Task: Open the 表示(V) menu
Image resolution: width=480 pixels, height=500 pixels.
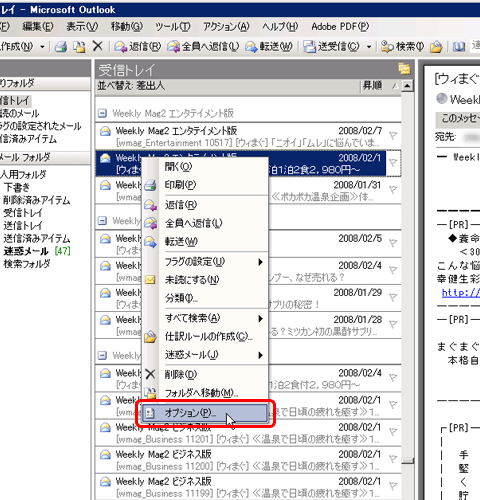Action: [82, 26]
